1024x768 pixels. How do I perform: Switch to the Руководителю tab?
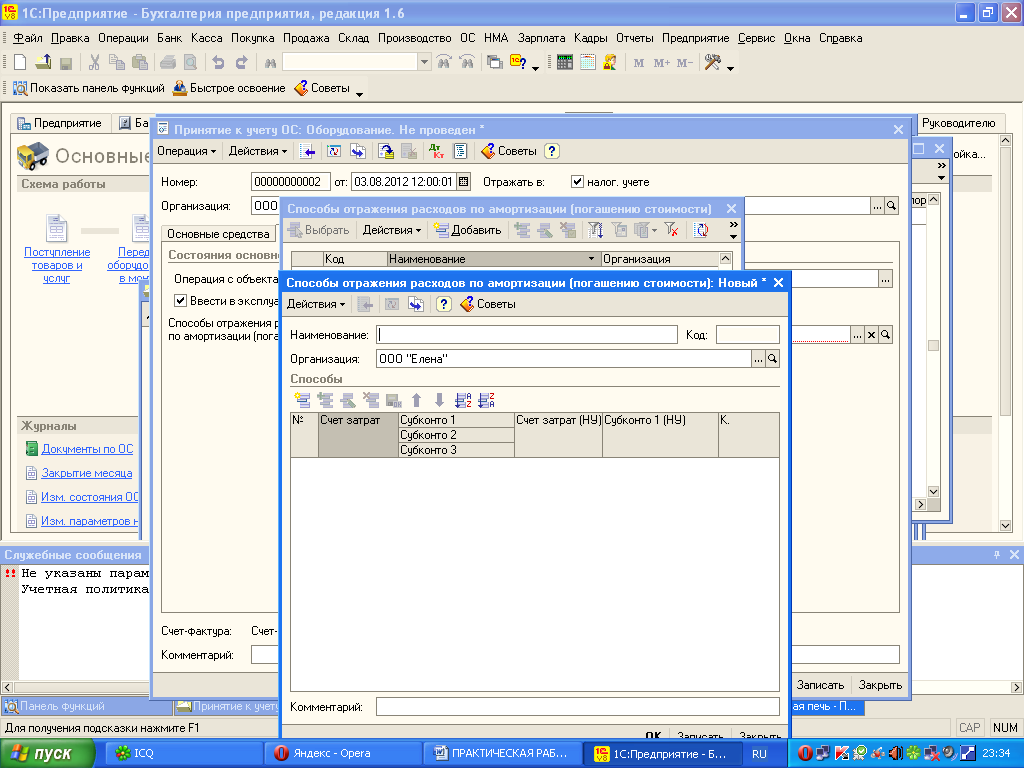point(957,123)
